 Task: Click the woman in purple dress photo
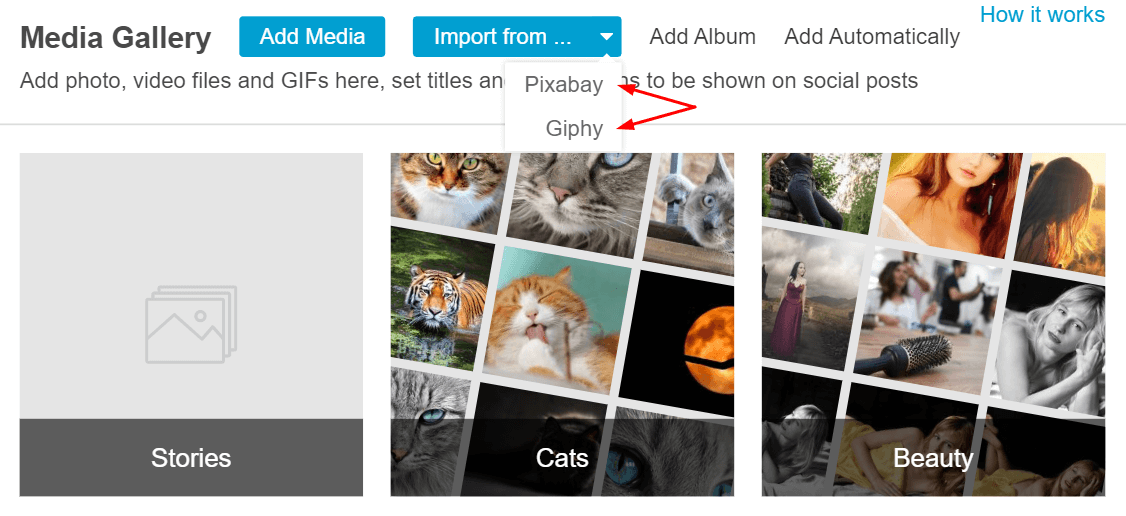tap(810, 300)
